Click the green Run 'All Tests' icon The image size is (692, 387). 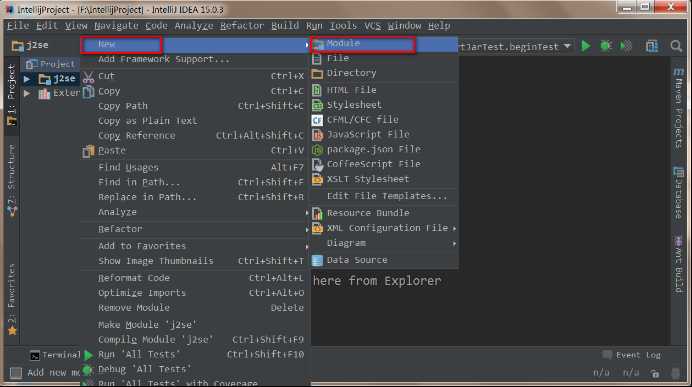coord(89,355)
